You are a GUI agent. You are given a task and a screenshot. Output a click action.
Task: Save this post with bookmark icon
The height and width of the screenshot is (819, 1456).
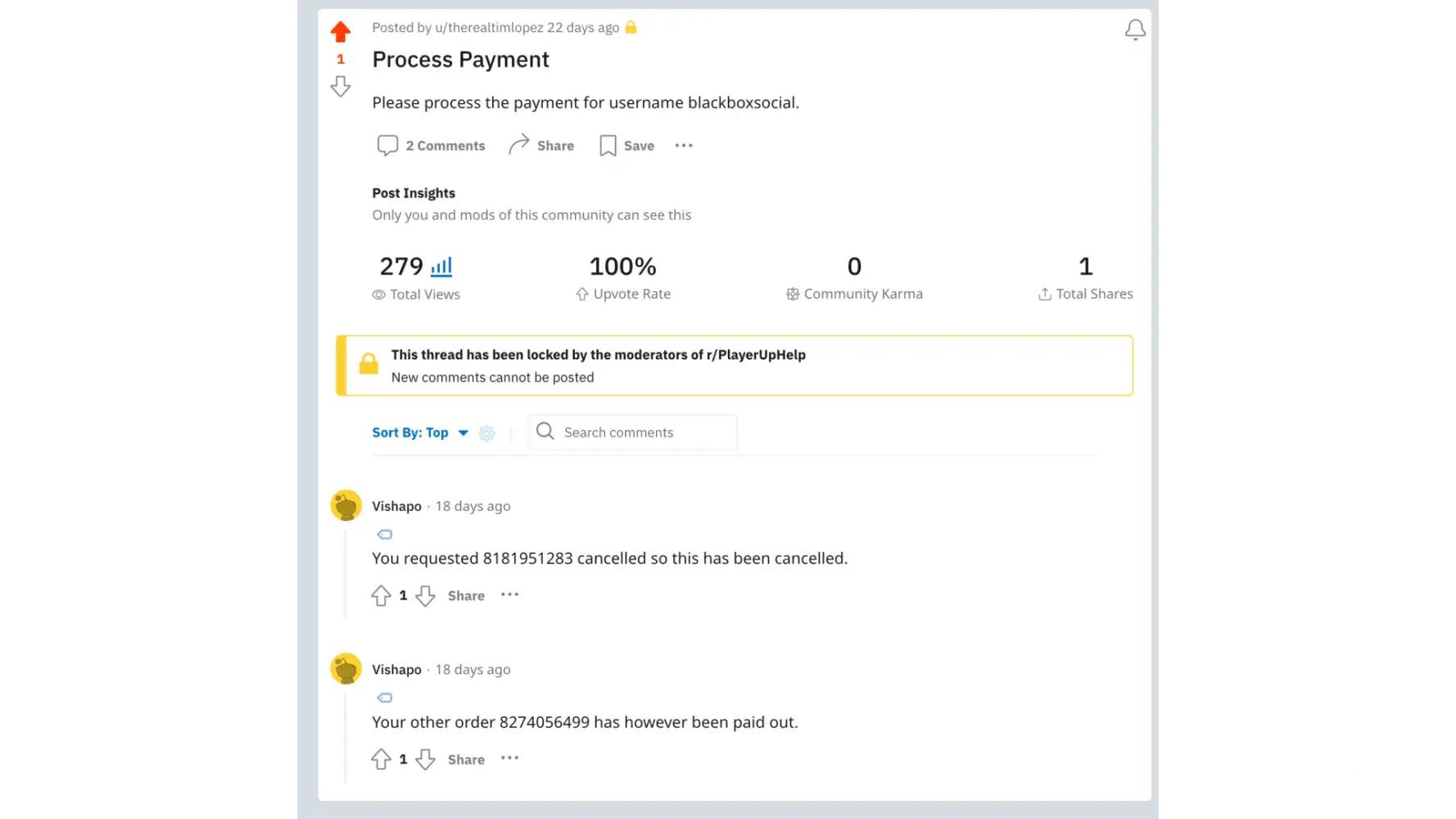[x=627, y=146]
